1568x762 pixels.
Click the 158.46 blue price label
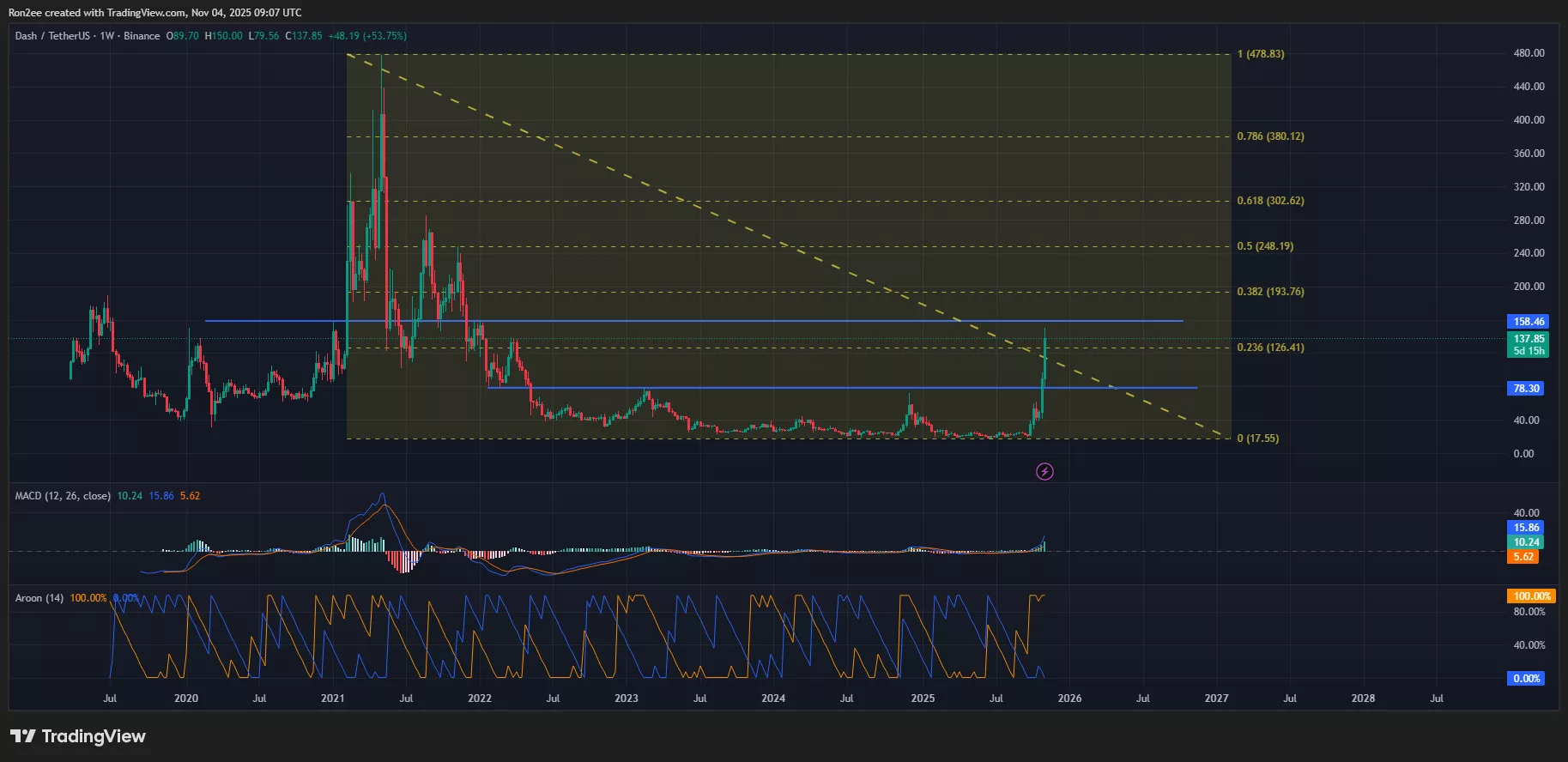[1528, 322]
